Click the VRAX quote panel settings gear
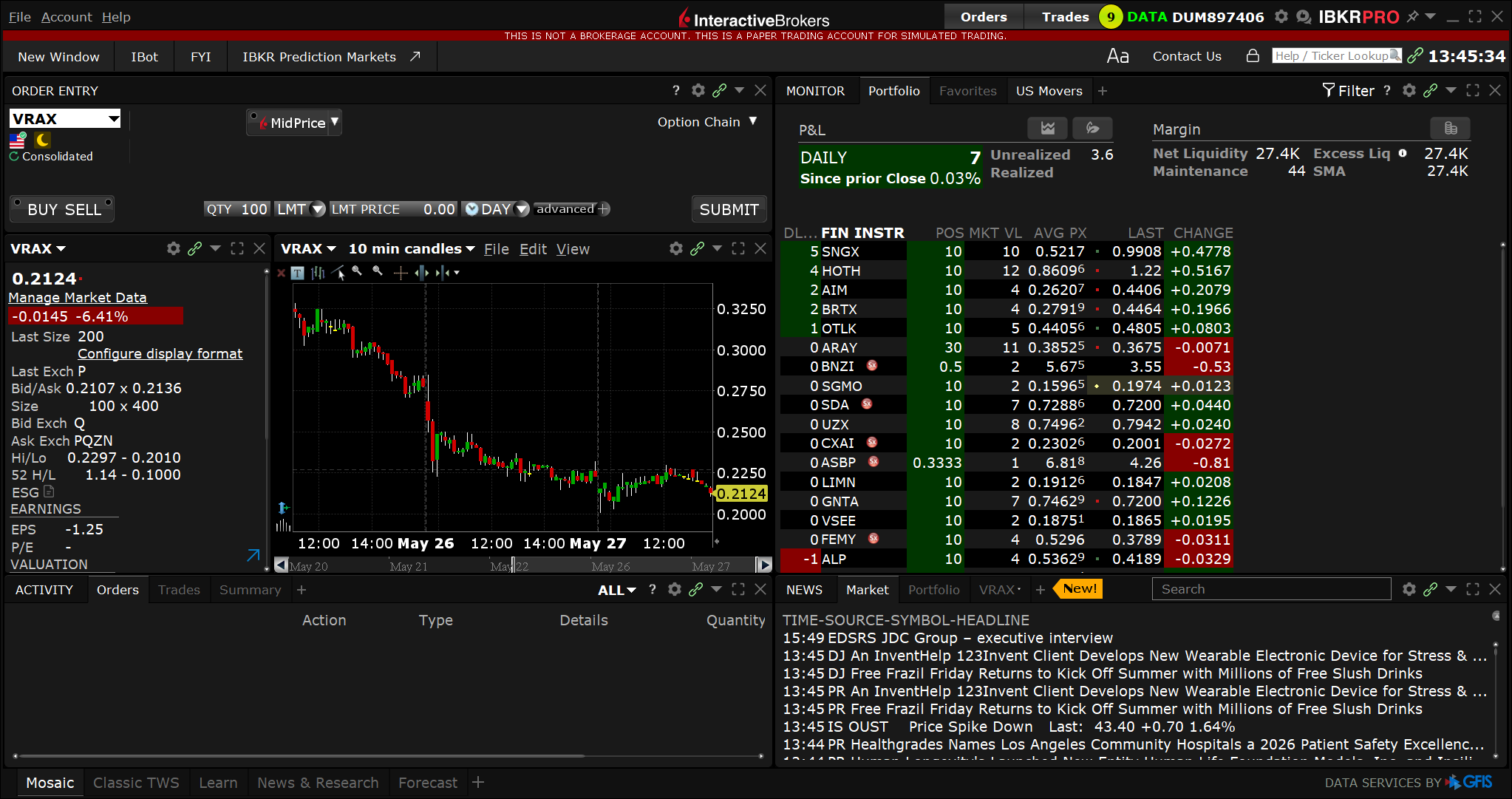This screenshot has height=799, width=1512. pyautogui.click(x=173, y=248)
